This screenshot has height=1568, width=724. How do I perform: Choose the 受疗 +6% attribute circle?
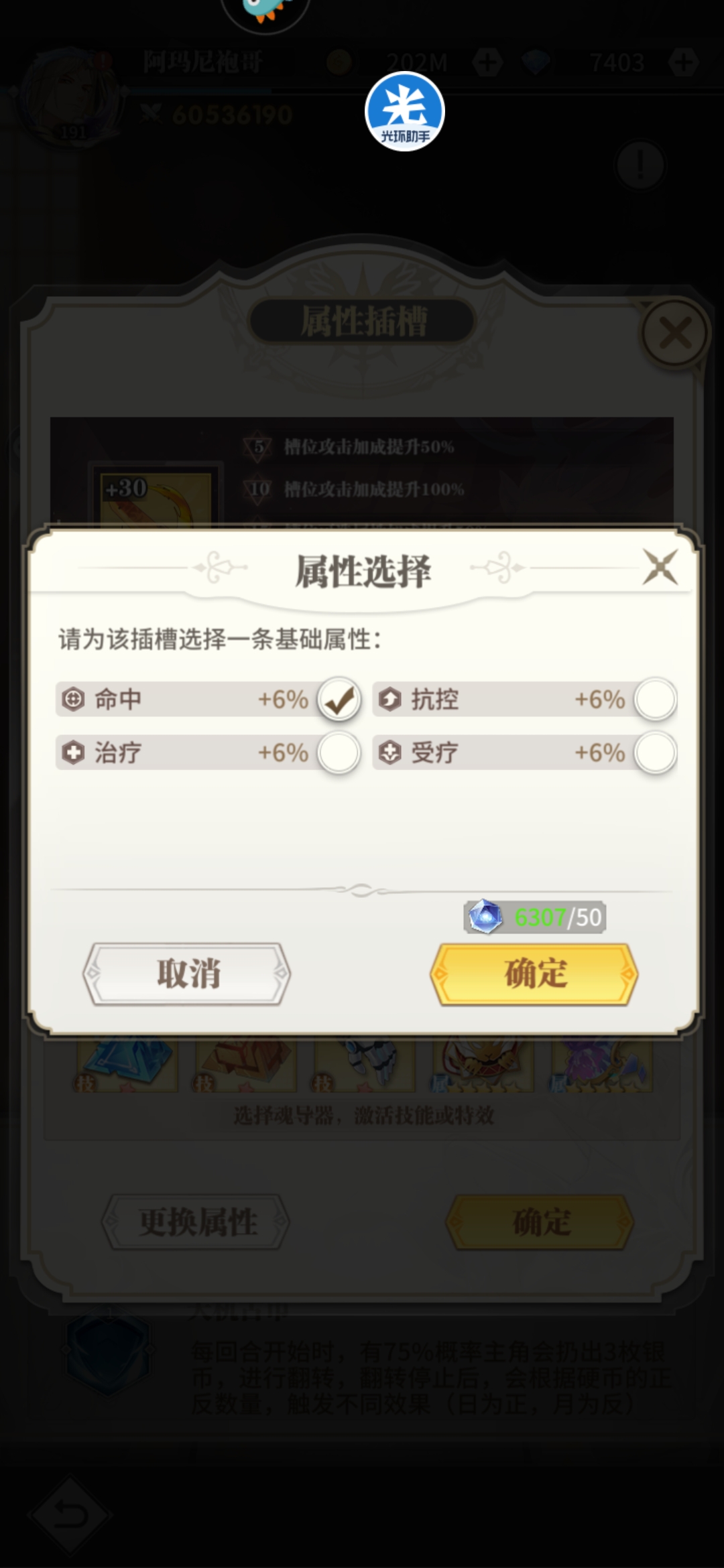tap(656, 753)
